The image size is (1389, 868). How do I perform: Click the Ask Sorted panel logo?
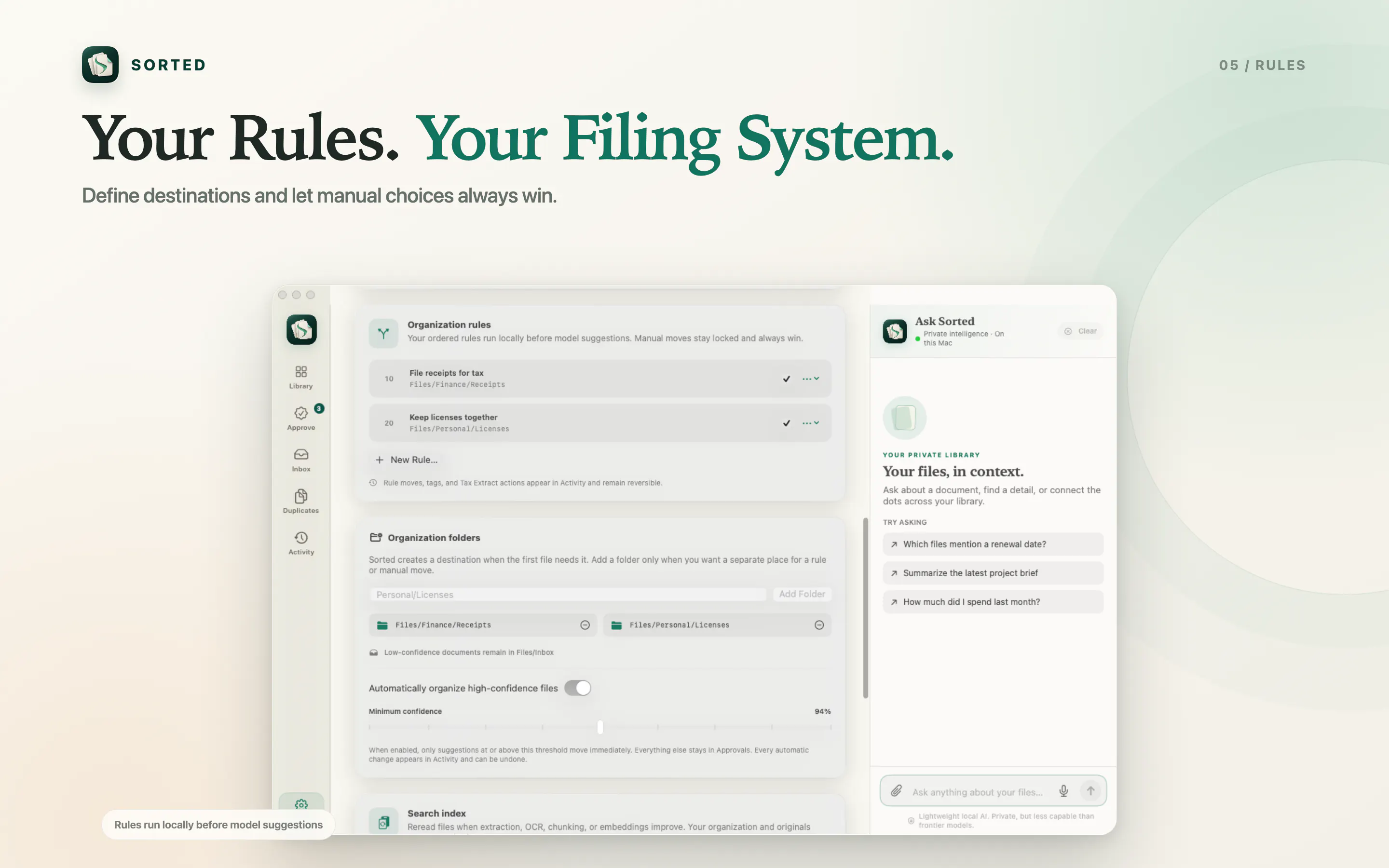895,331
